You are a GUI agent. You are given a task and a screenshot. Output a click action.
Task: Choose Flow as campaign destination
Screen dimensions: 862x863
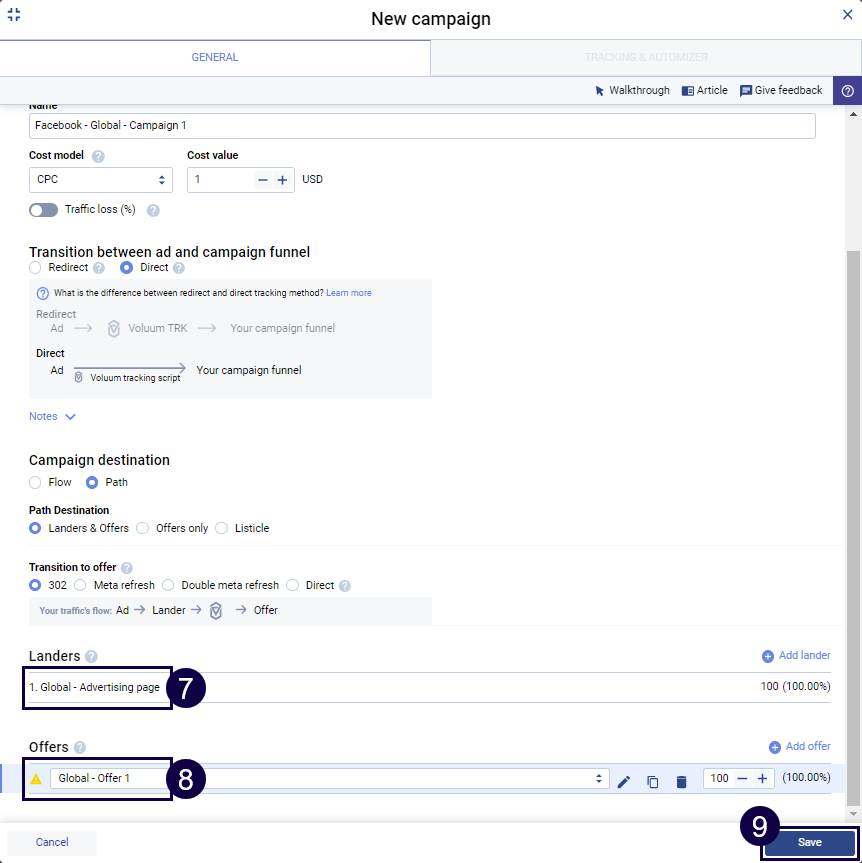pos(36,482)
